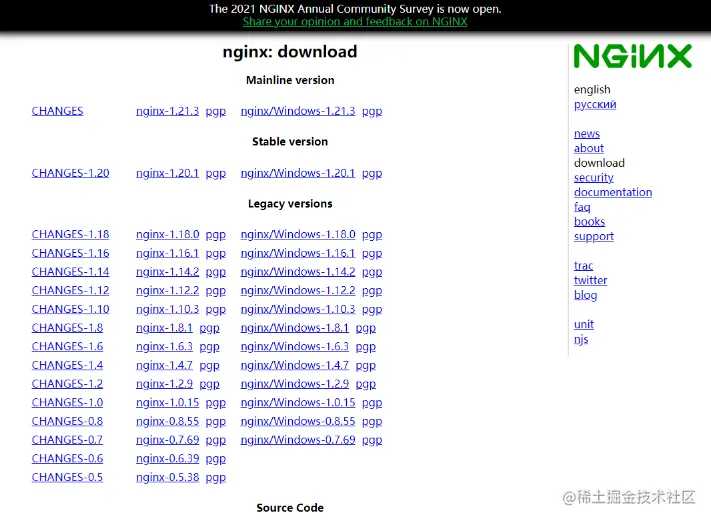The height and width of the screenshot is (521, 711).
Task: Download nginx/Windows-1.20.1
Action: point(298,173)
